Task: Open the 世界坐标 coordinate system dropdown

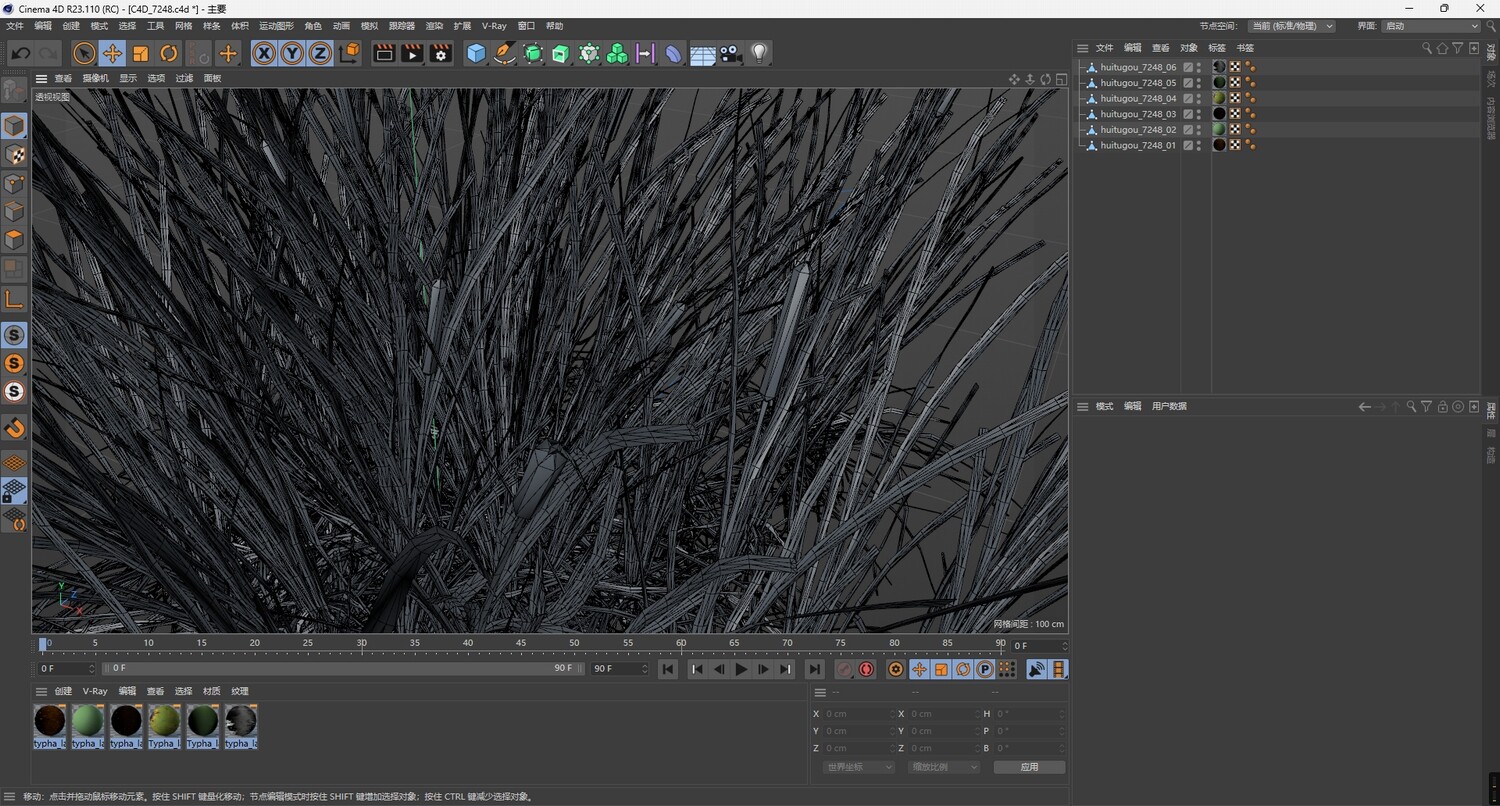Action: pos(858,767)
